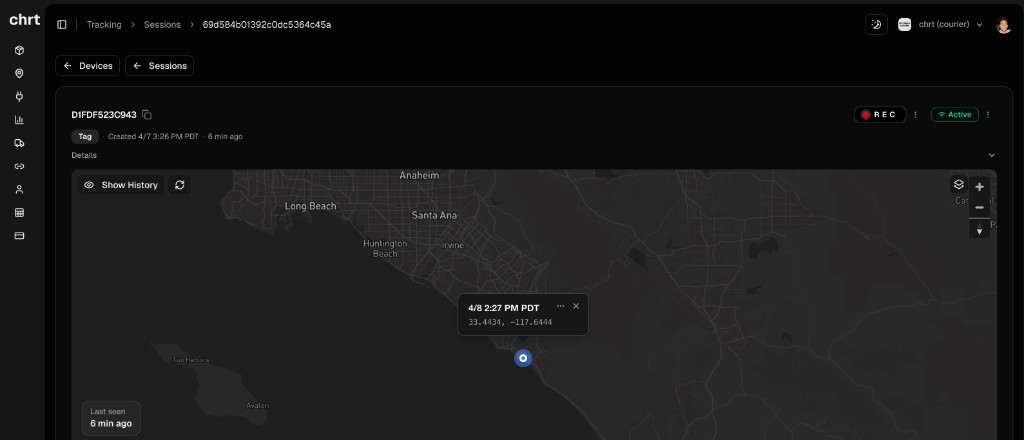This screenshot has width=1024, height=440.
Task: Click Irvine label on map
Action: tap(453, 245)
